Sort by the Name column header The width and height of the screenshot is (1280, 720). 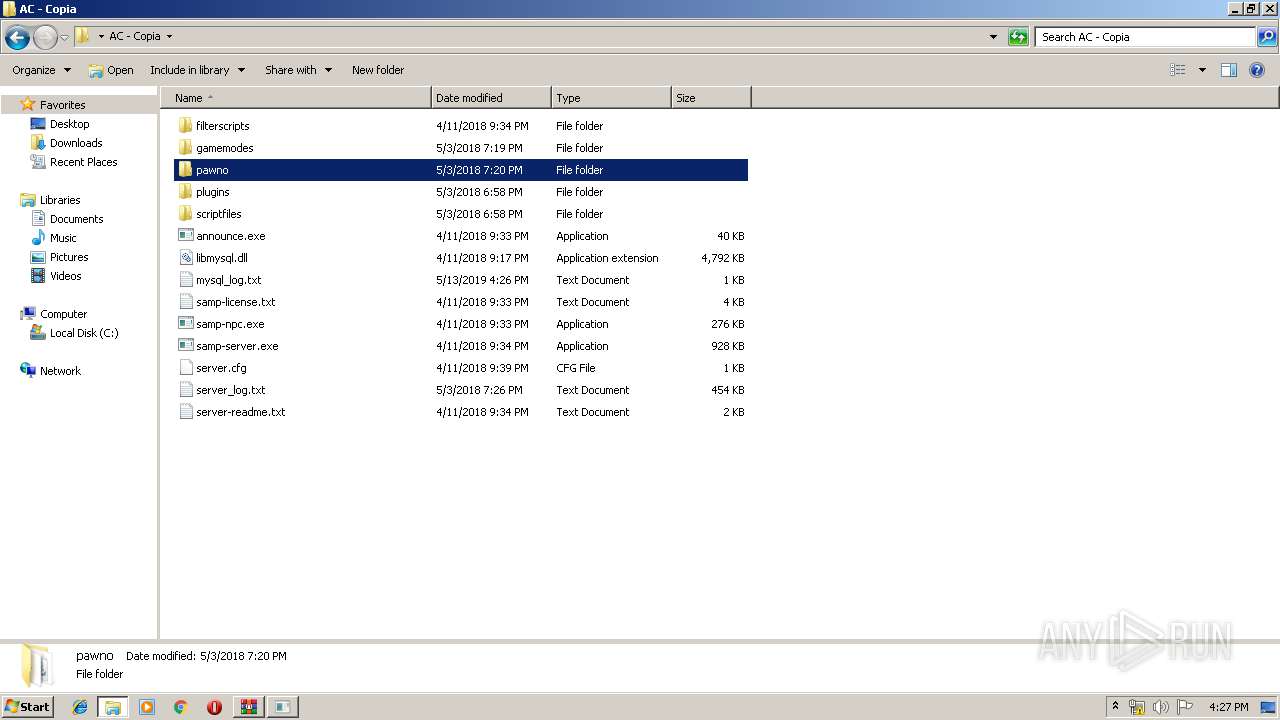pos(296,98)
